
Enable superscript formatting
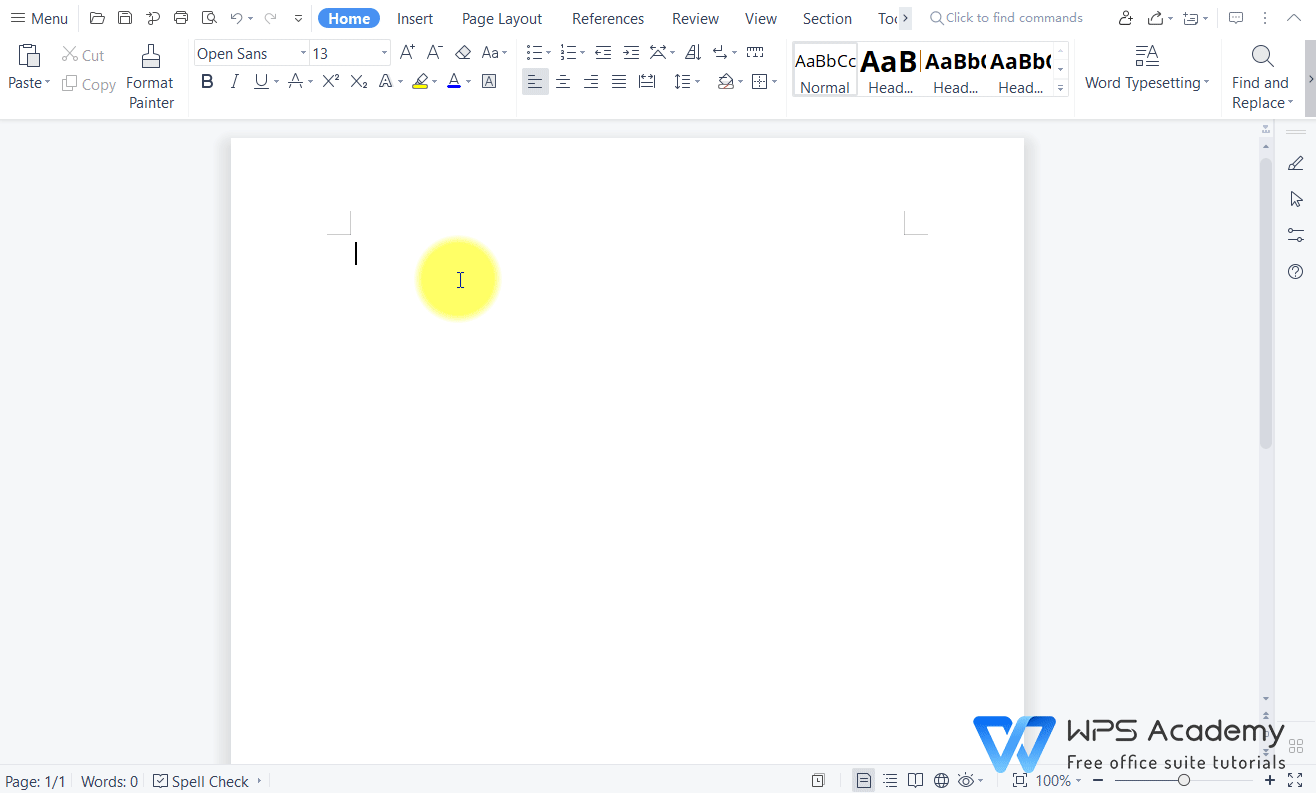point(330,82)
